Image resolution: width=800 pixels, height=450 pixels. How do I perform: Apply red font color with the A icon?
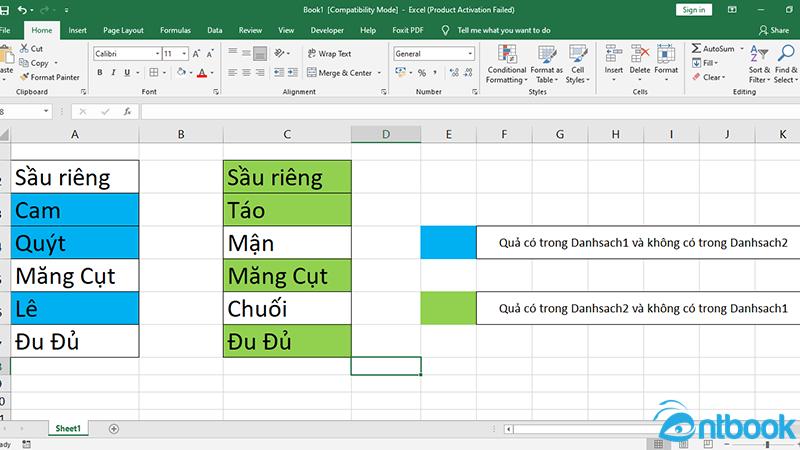pos(202,72)
